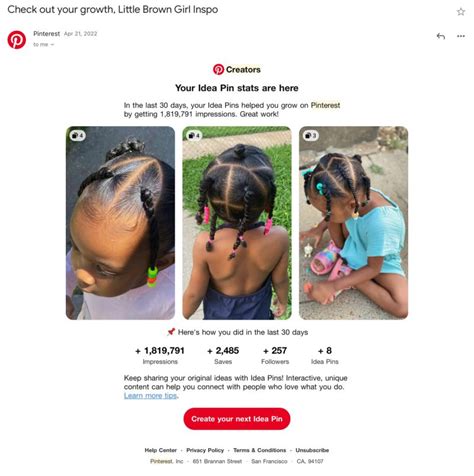This screenshot has width=474, height=476.
Task: Click the page-count badge on third pin
Action: point(310,135)
